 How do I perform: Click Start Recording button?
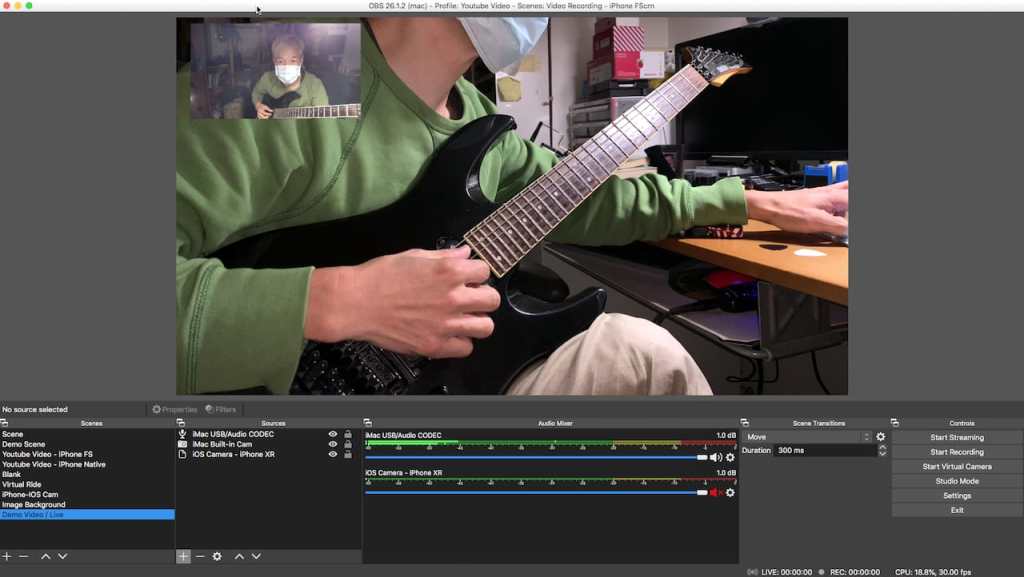(x=956, y=452)
